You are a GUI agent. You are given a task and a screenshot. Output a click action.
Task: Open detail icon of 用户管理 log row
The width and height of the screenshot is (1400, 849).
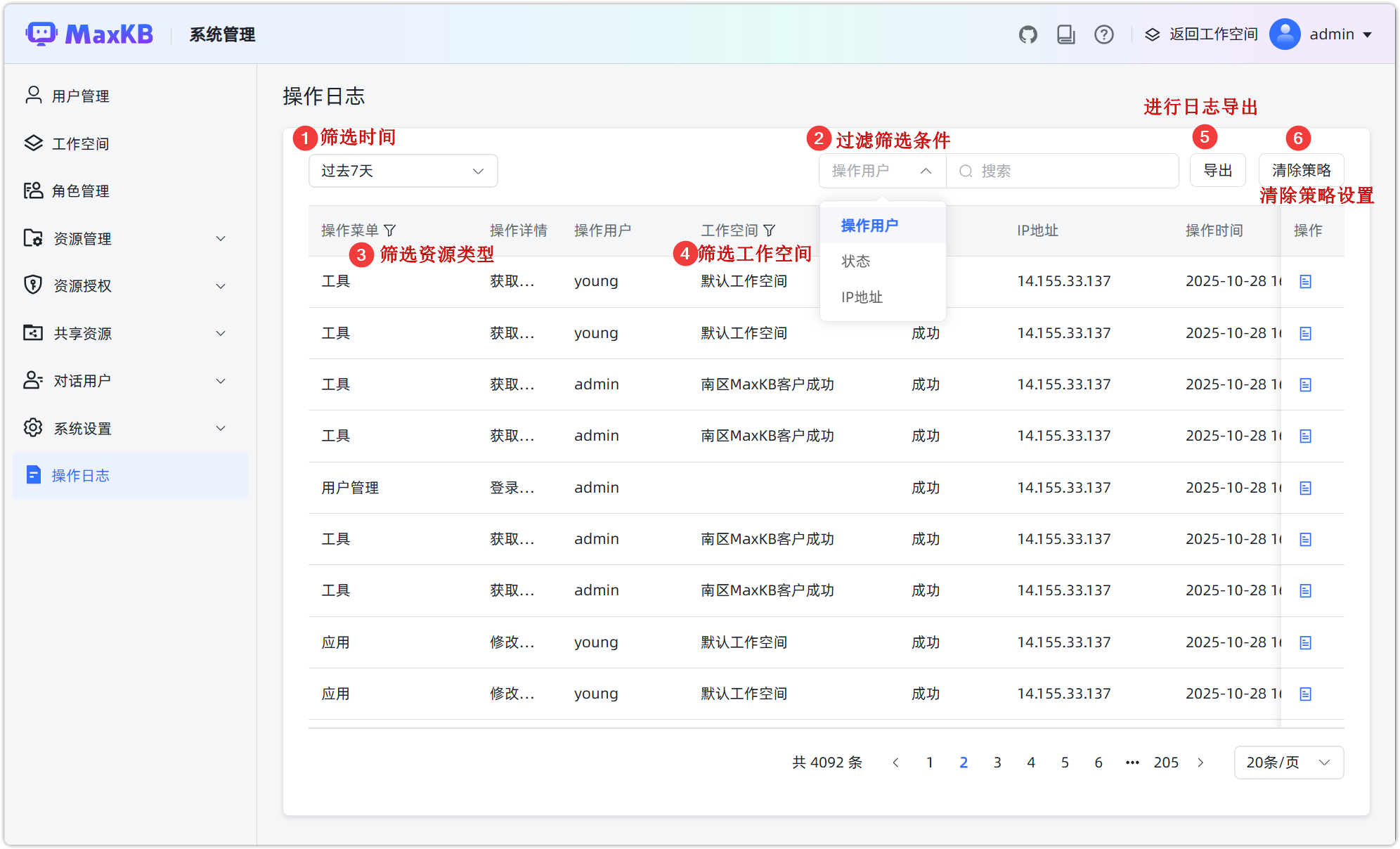coord(1305,488)
